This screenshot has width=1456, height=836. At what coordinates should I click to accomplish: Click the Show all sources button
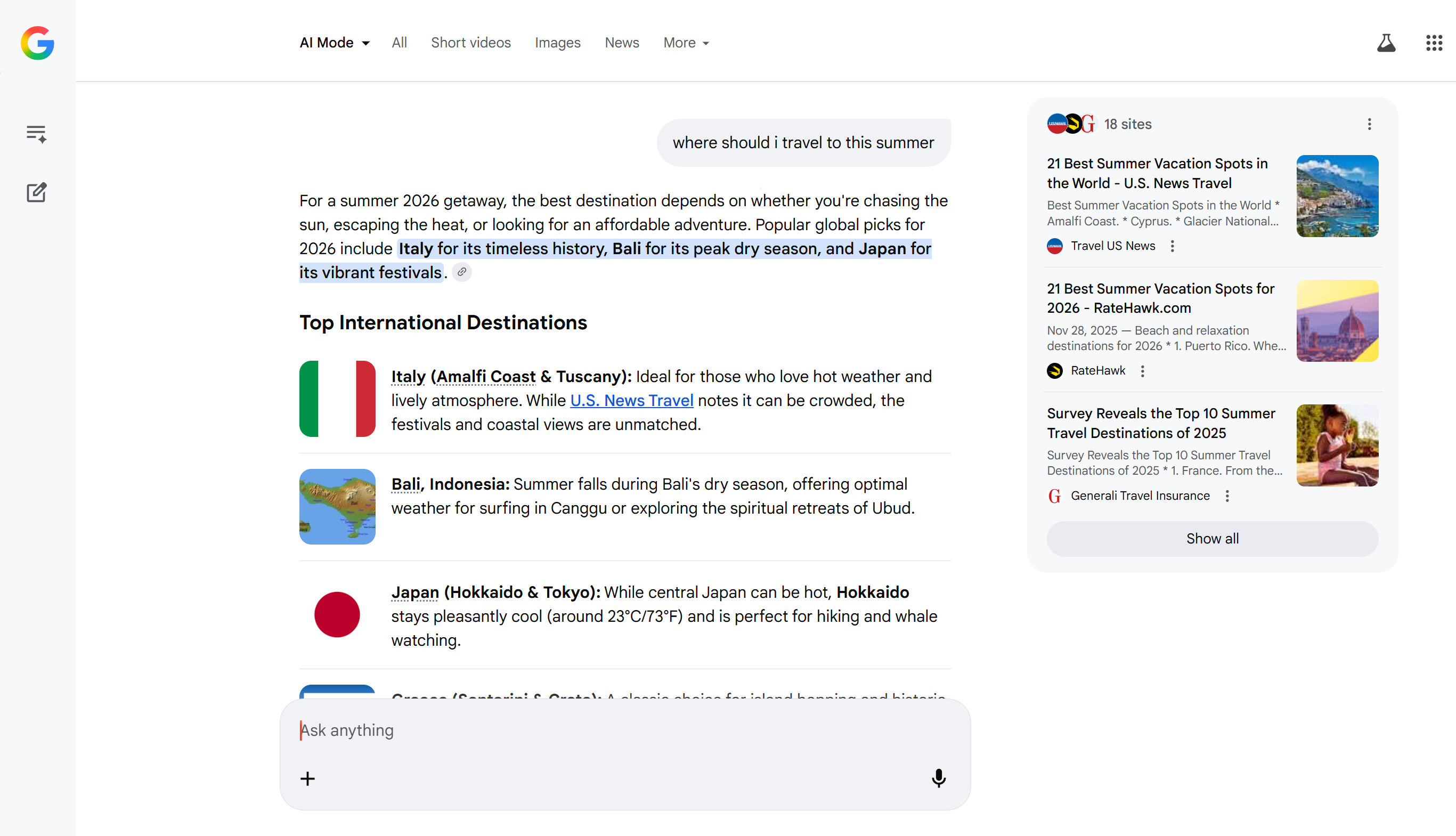1212,539
